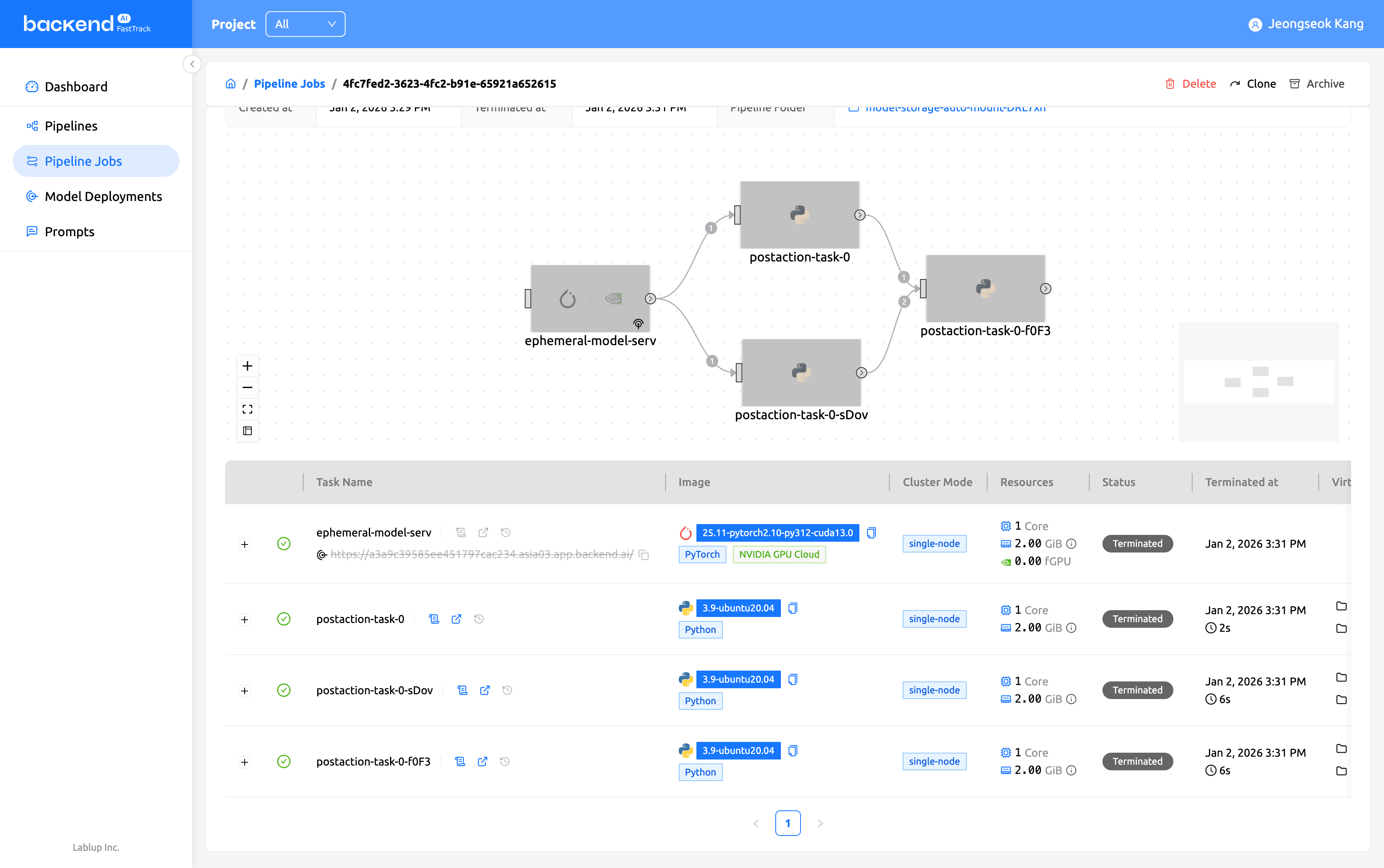Click history icon for postaction-task-0-f0F3

tap(505, 761)
